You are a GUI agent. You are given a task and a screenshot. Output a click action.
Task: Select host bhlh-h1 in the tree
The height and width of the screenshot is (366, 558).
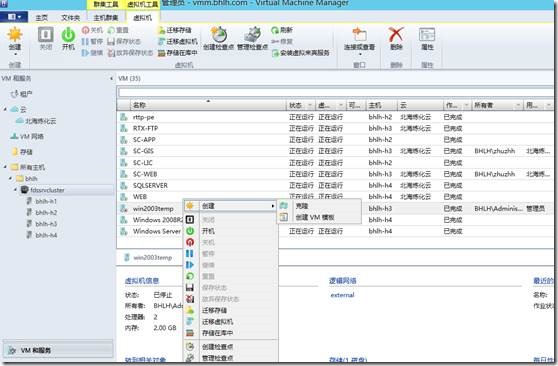point(42,201)
